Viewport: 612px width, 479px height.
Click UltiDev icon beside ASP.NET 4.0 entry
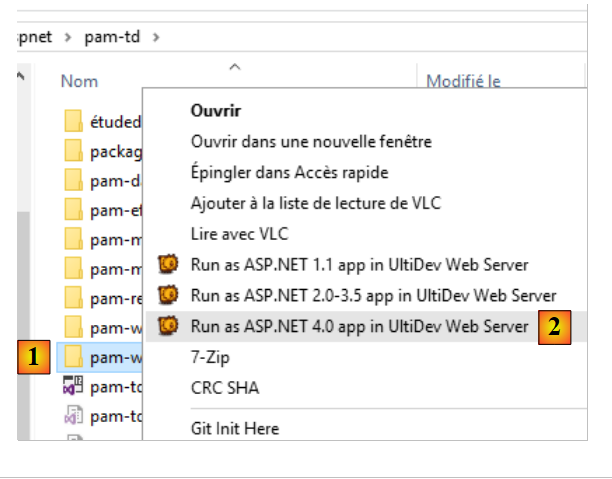tap(169, 325)
